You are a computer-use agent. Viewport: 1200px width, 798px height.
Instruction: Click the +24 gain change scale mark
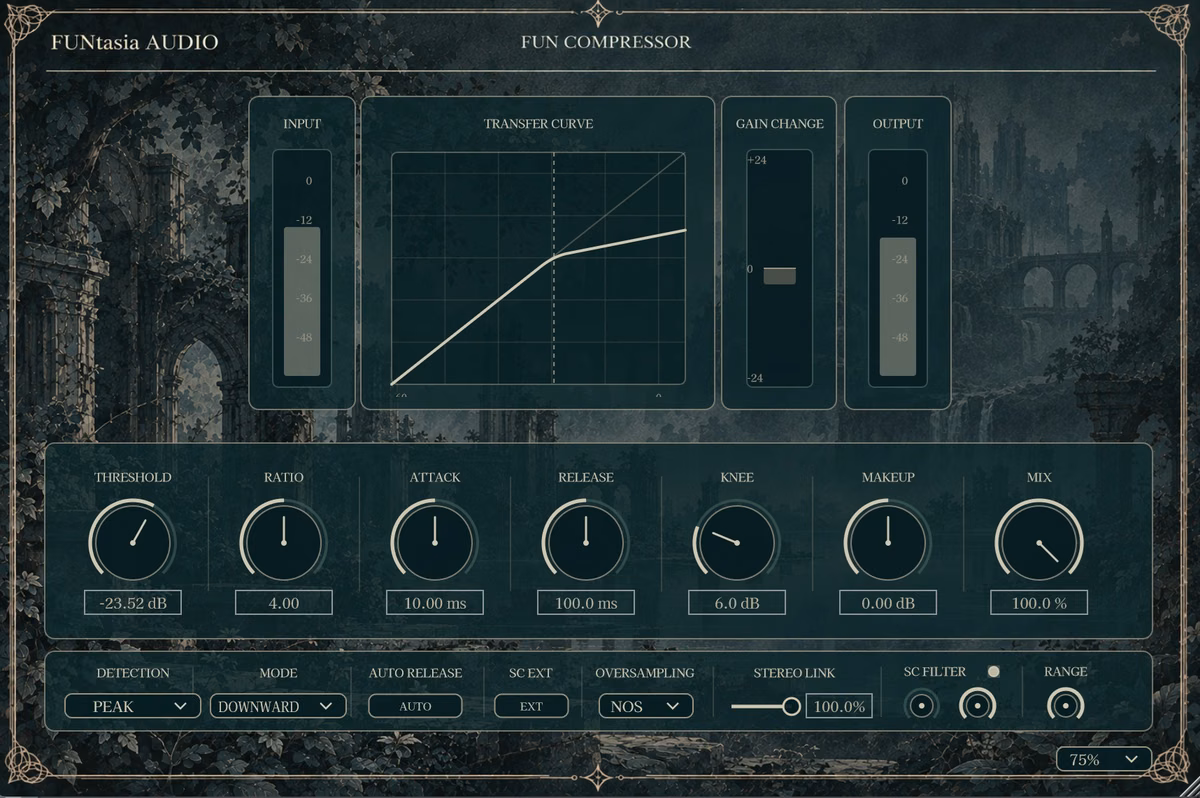pyautogui.click(x=757, y=160)
